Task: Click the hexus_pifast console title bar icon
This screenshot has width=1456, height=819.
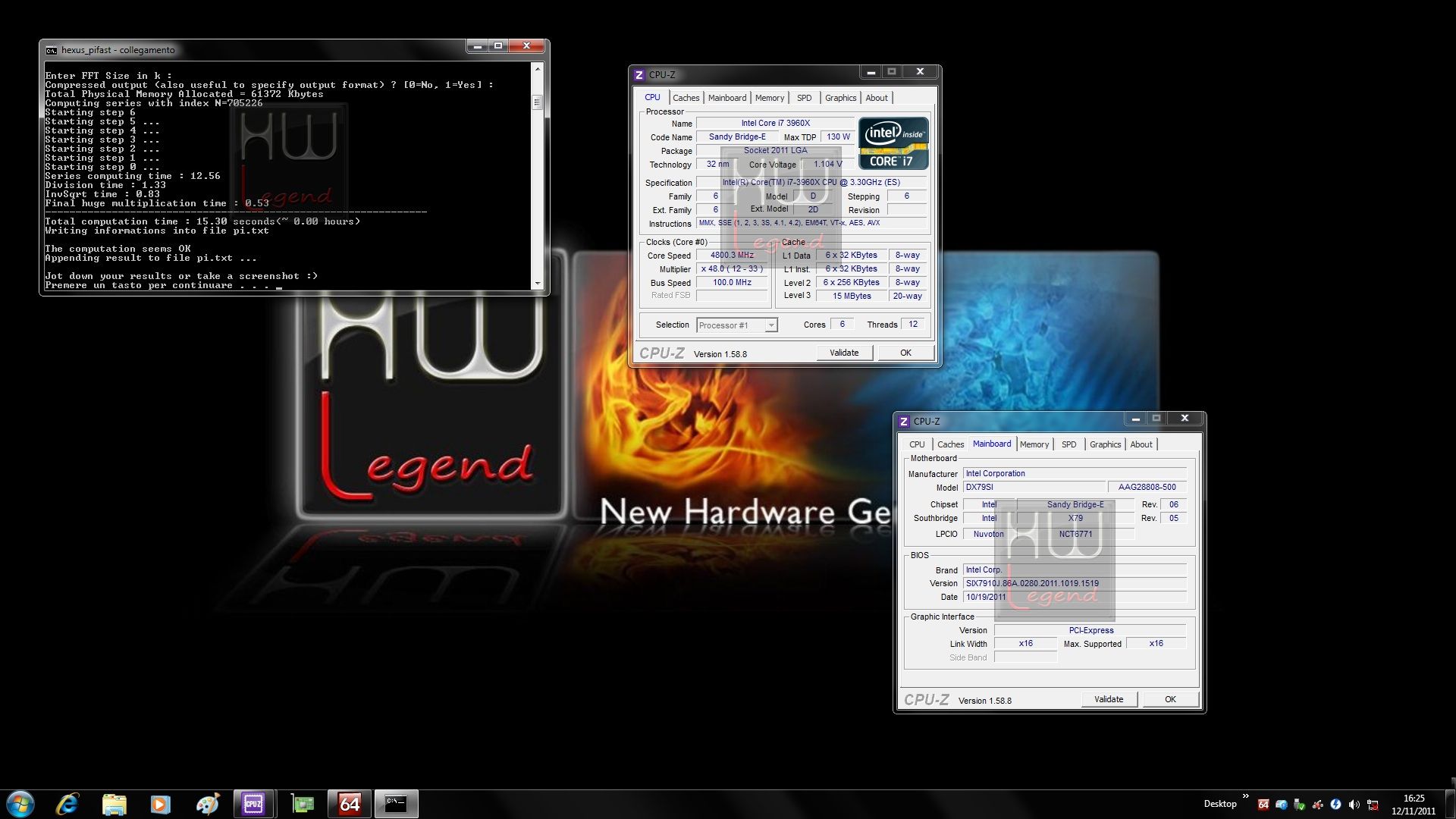Action: (52, 50)
